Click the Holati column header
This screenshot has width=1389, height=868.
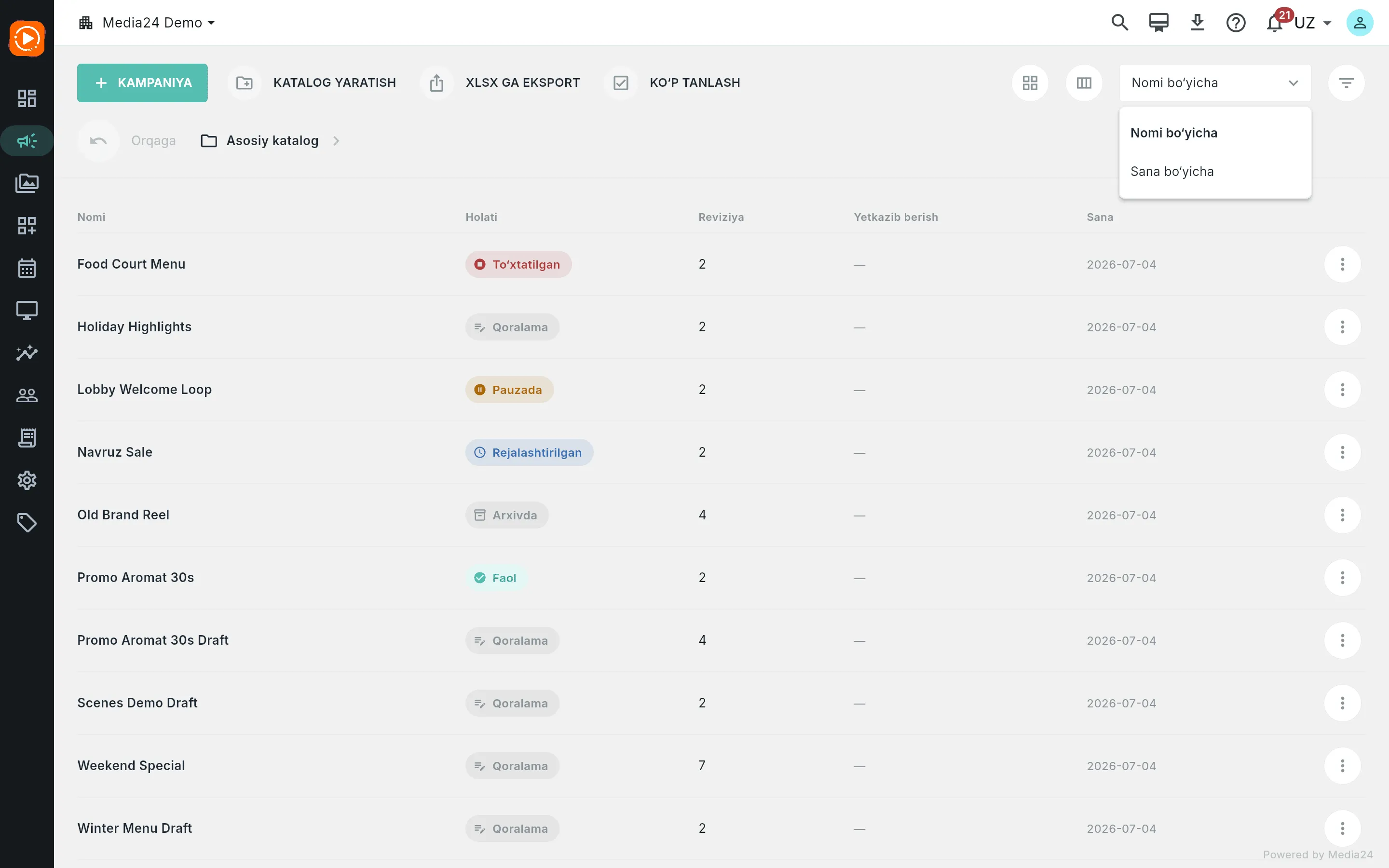(481, 217)
